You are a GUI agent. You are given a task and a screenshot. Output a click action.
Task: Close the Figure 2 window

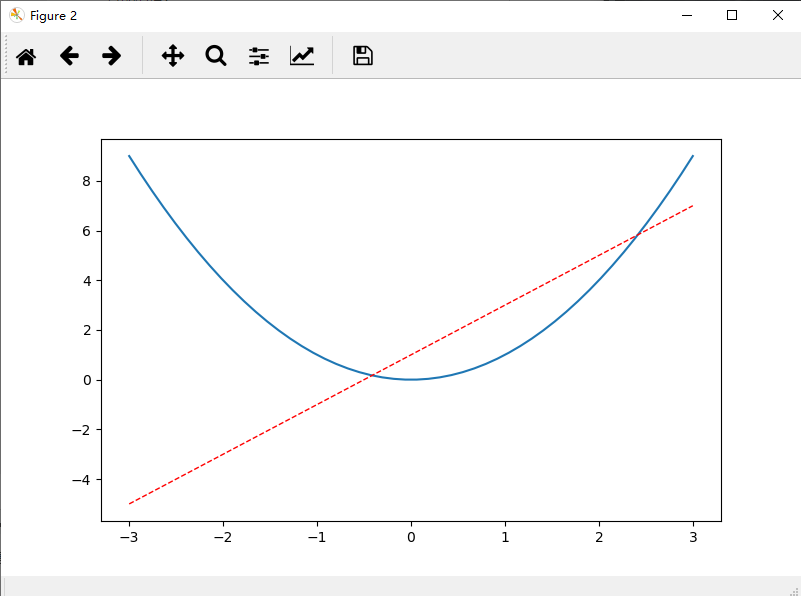778,15
